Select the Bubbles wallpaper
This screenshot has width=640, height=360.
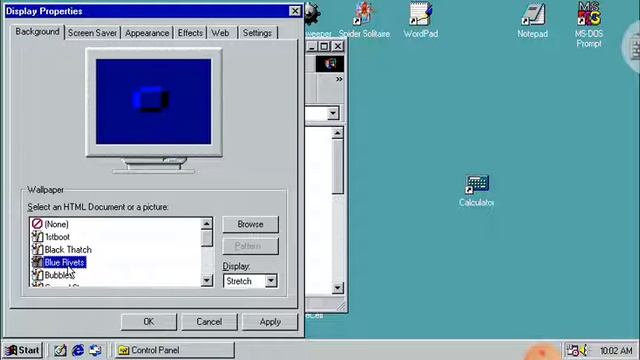click(x=60, y=275)
